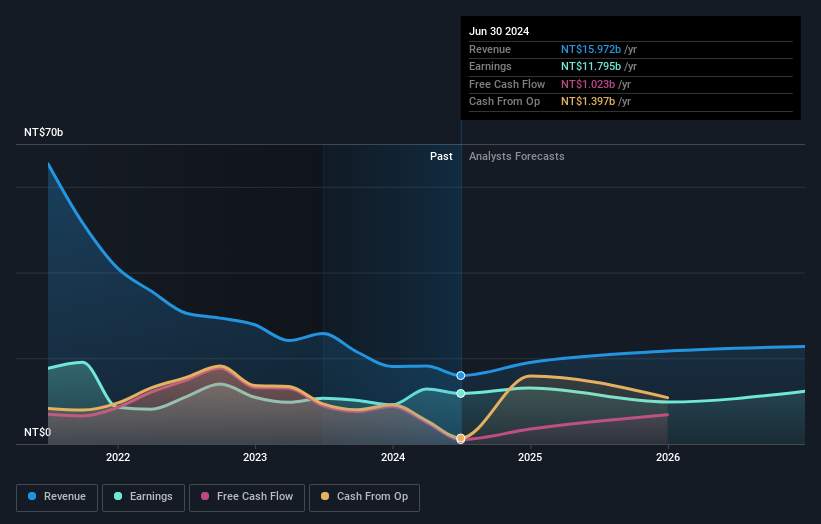Viewport: 821px width, 524px height.
Task: Click the Analysts Forecasts label
Action: 517,157
